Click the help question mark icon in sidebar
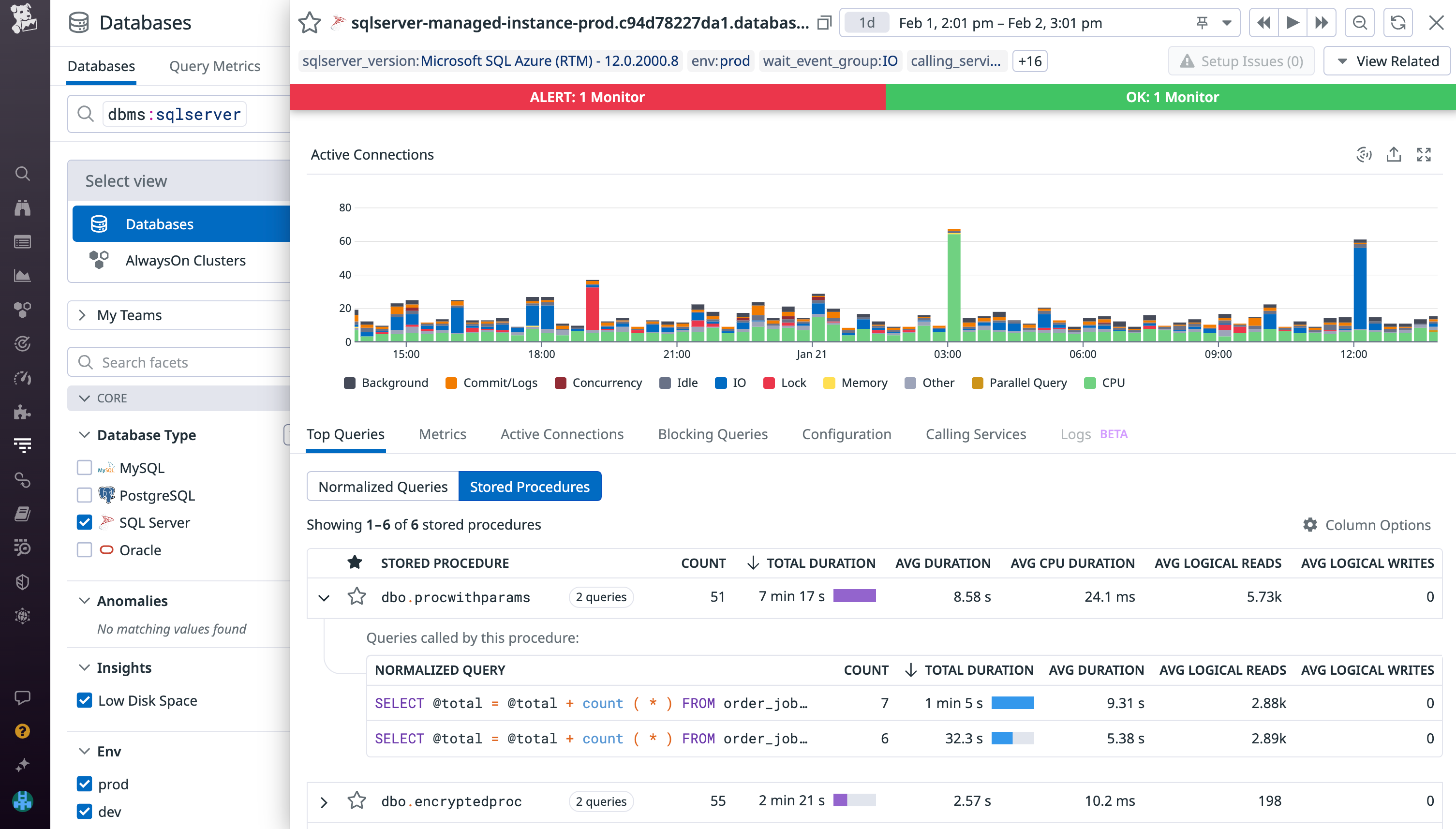The image size is (1456, 829). 23,731
